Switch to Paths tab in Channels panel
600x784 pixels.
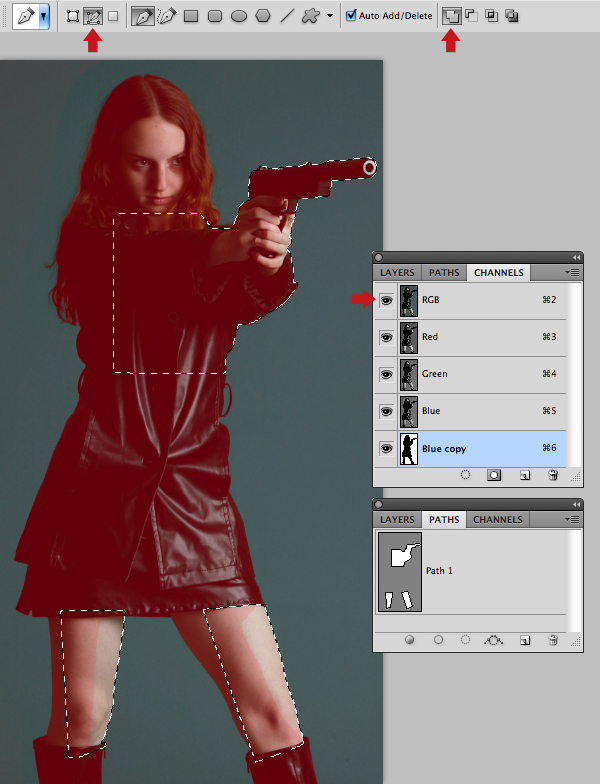pos(444,273)
